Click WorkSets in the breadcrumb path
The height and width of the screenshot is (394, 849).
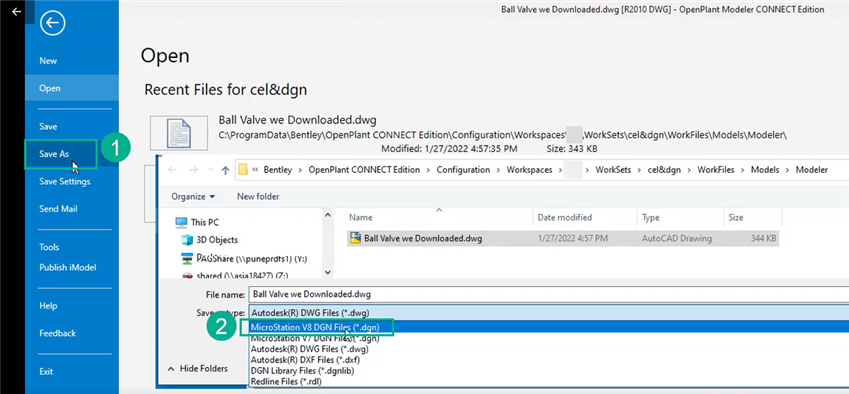click(x=613, y=170)
